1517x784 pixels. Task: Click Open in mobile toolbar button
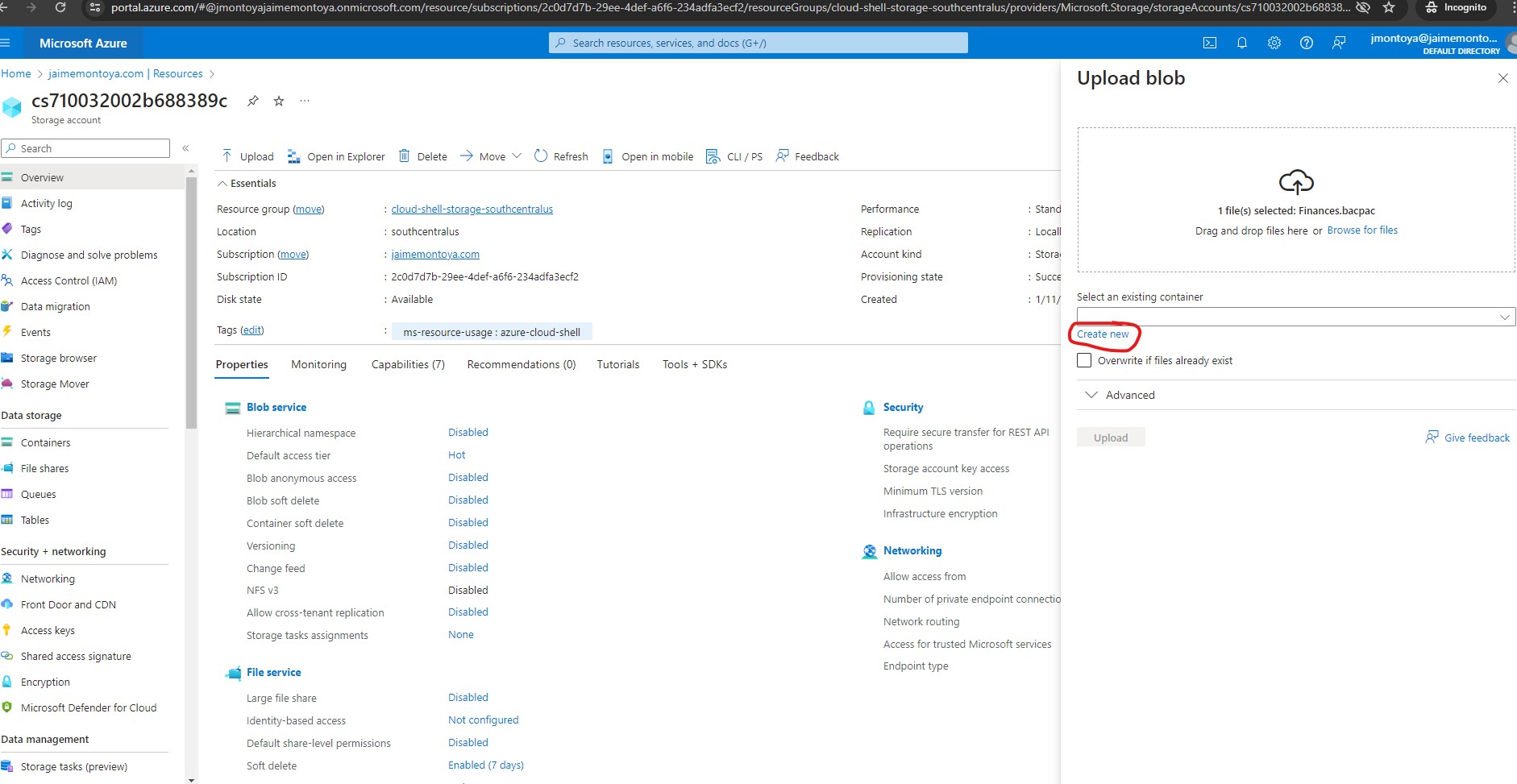[x=647, y=156]
